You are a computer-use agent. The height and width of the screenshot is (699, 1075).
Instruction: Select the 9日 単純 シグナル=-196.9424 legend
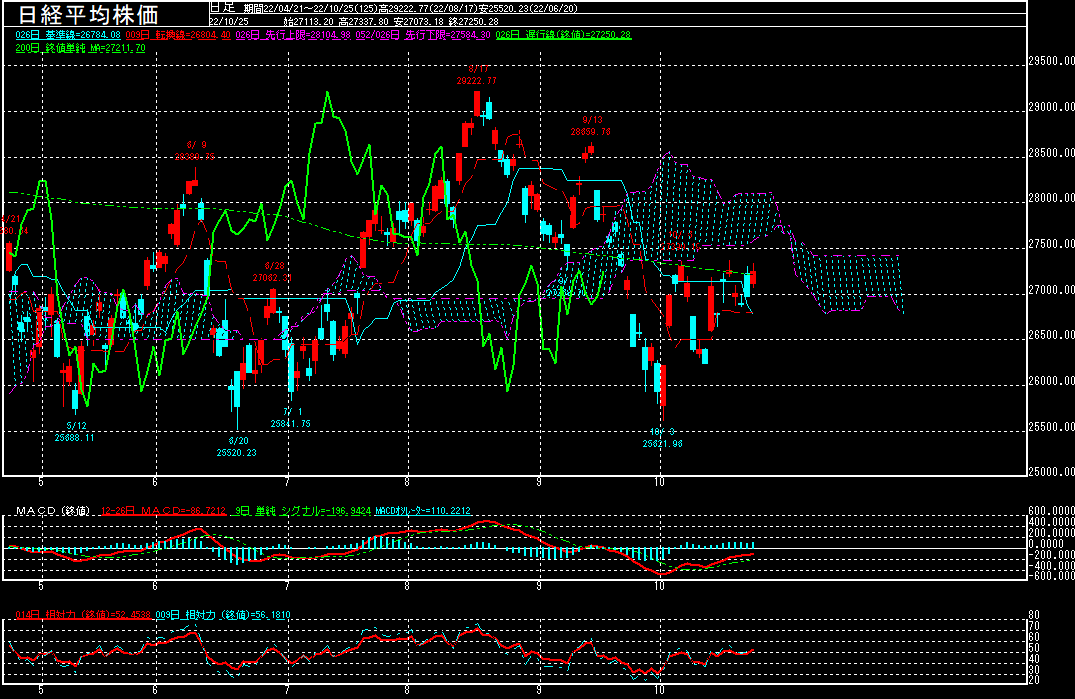302,511
